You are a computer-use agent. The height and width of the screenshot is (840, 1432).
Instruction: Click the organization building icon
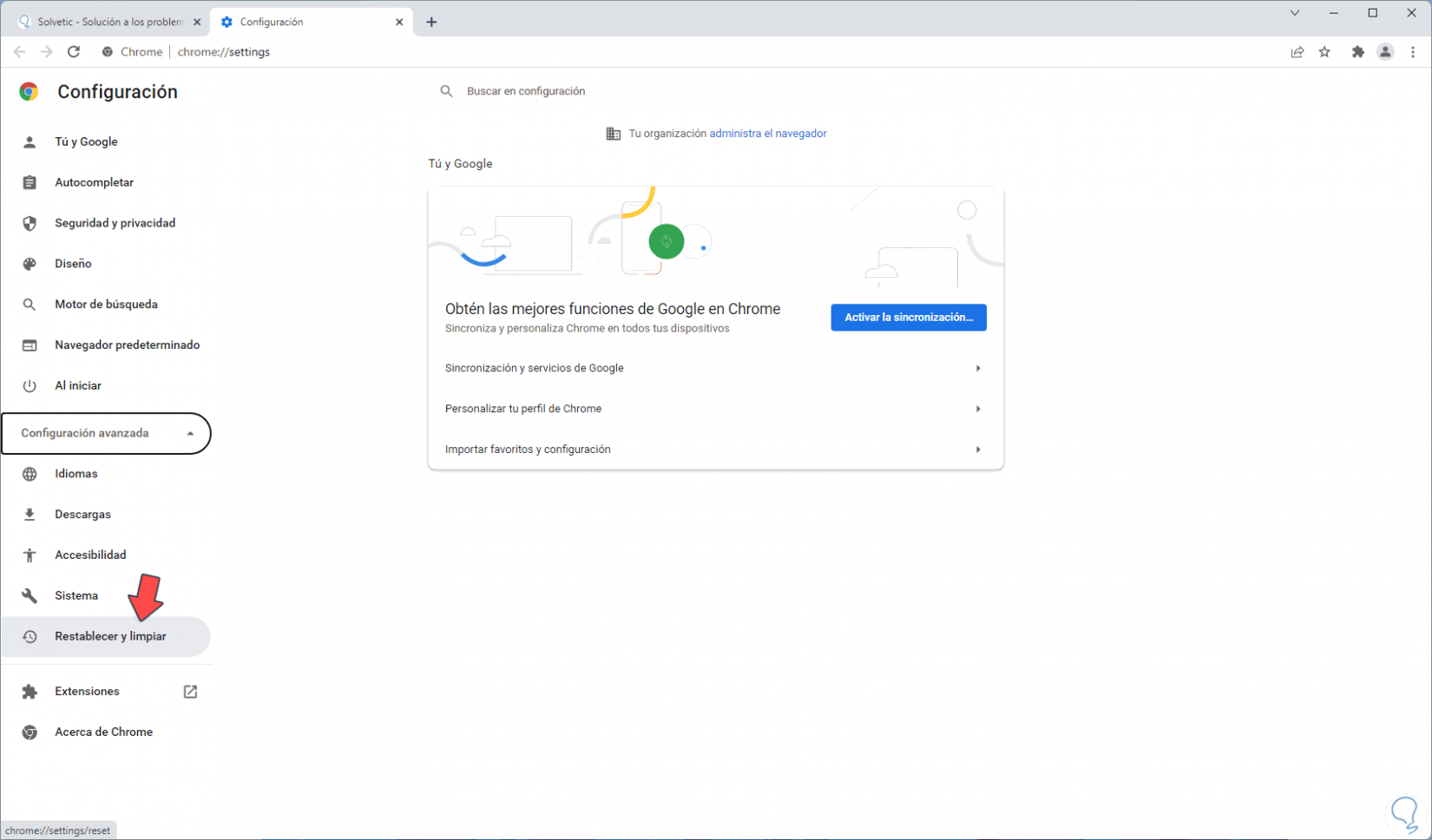coord(614,134)
